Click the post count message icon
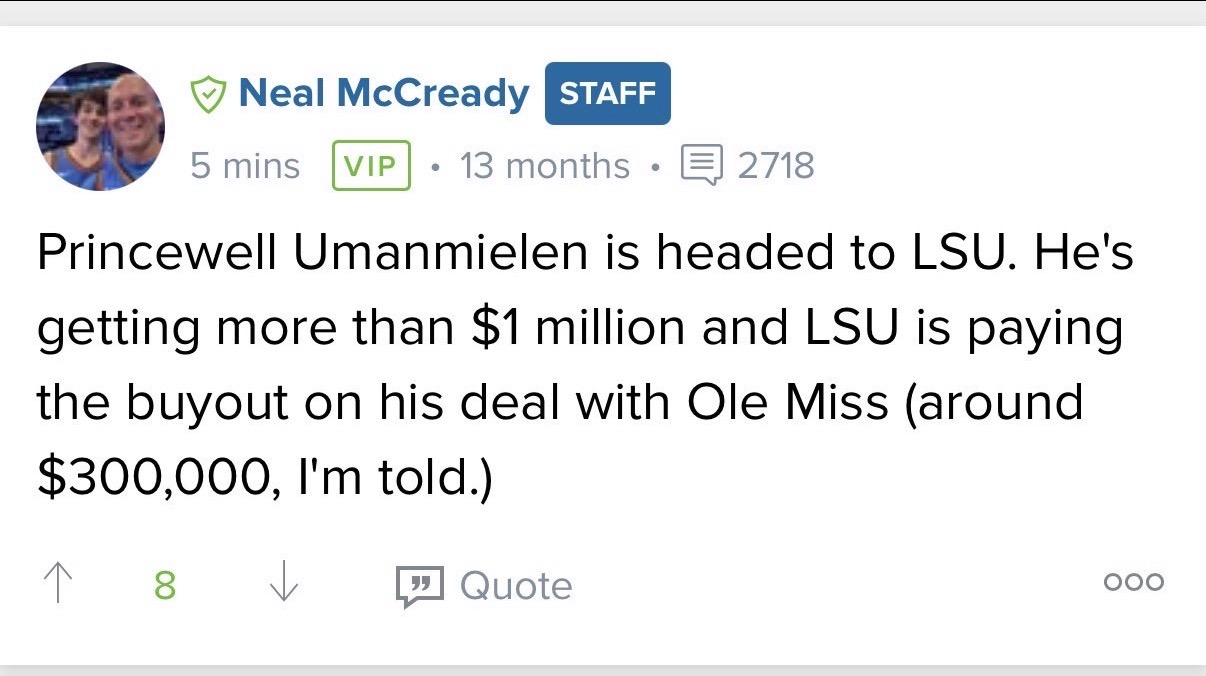The image size is (1206, 676). (700, 165)
